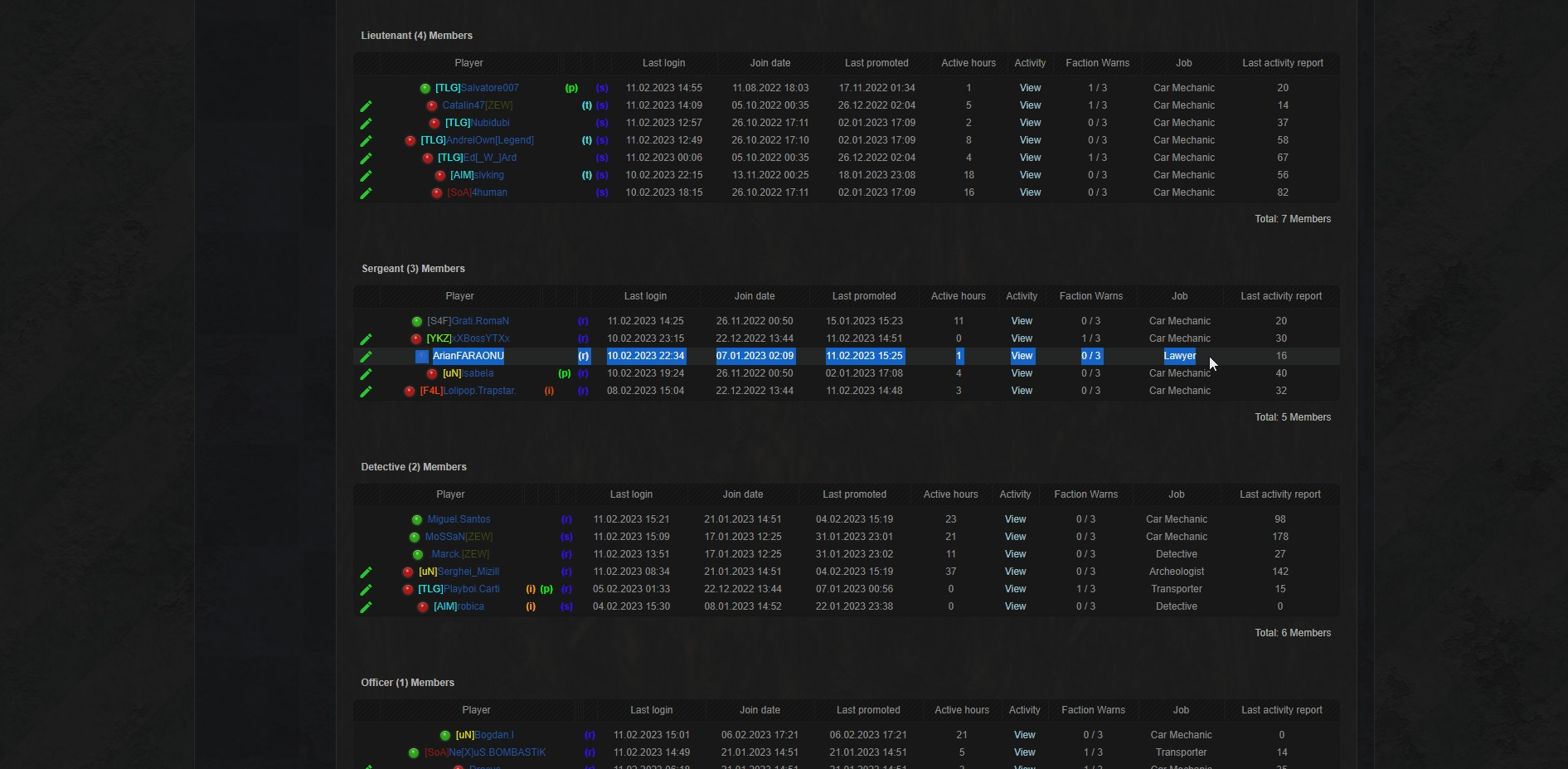Image resolution: width=1568 pixels, height=769 pixels.
Task: Click Active hours header in Sergeant table
Action: pyautogui.click(x=959, y=296)
